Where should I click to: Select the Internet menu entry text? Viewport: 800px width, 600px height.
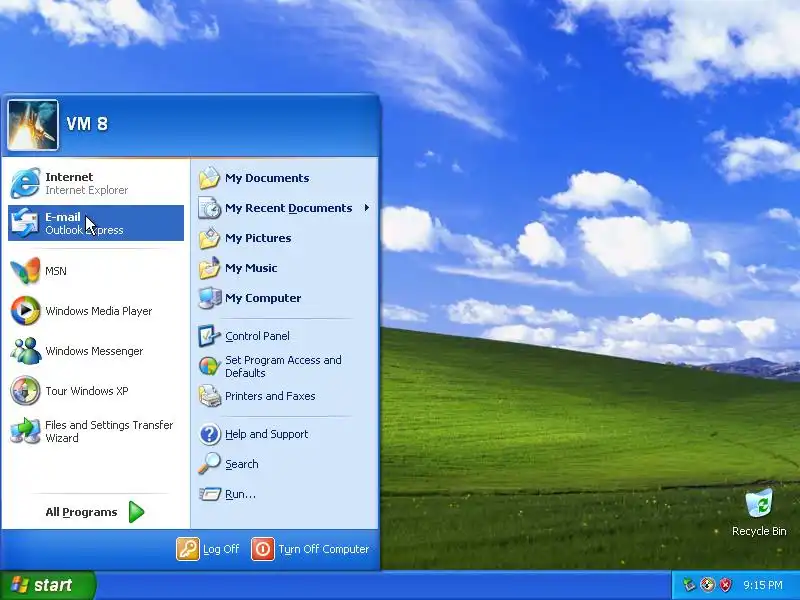(x=69, y=177)
